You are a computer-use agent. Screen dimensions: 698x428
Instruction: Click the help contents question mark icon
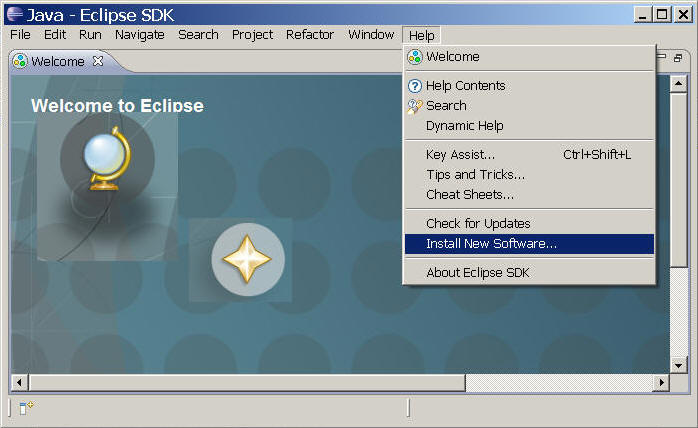pyautogui.click(x=414, y=86)
